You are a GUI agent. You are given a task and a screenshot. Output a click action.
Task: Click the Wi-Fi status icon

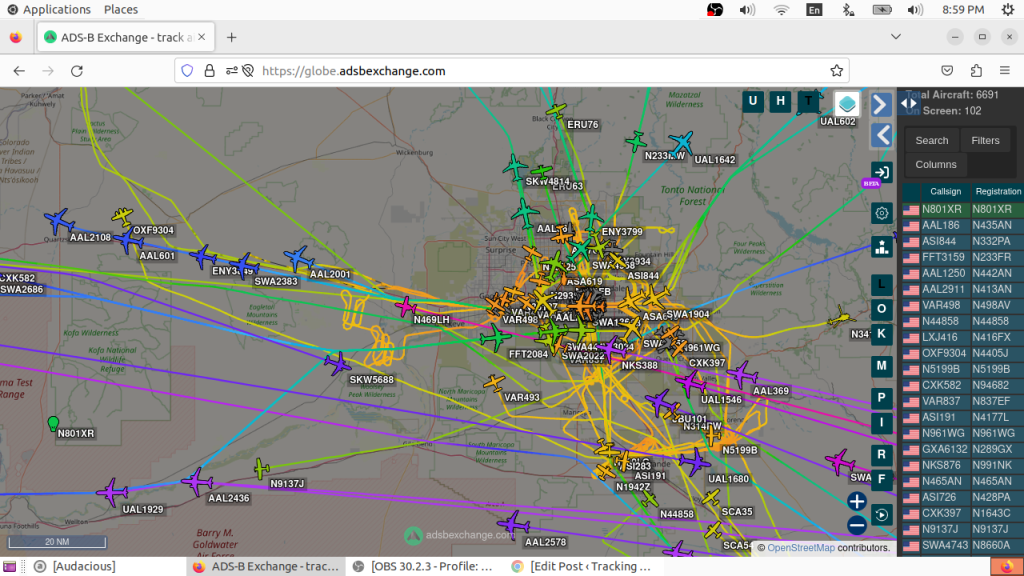[781, 10]
